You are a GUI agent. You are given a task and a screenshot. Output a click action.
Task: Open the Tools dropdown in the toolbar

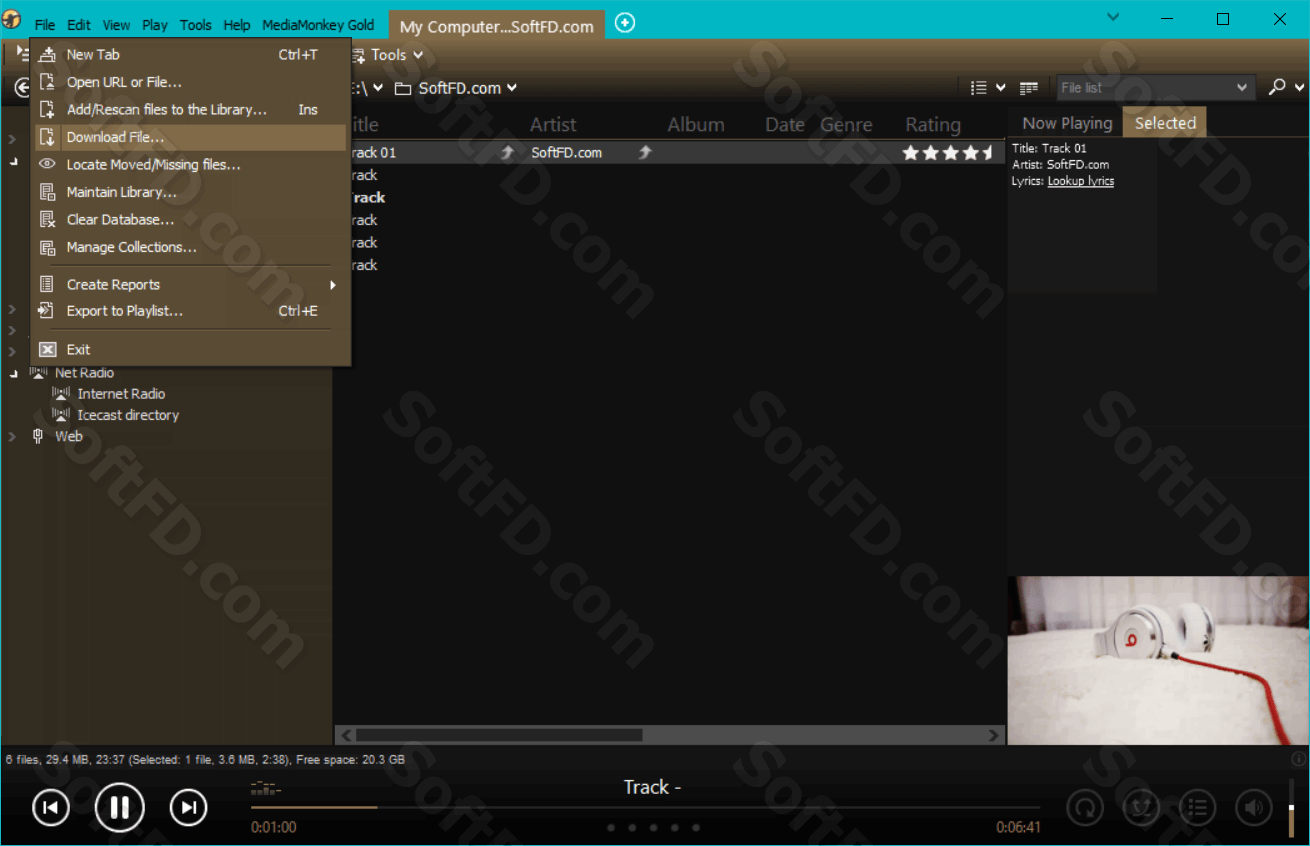[388, 55]
